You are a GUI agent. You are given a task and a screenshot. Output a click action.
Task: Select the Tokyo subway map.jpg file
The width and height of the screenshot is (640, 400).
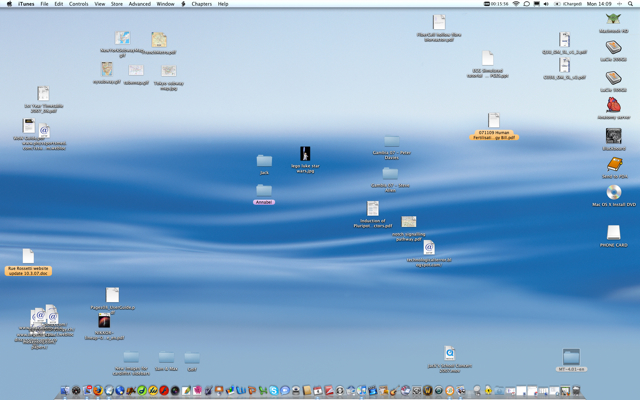tap(169, 71)
